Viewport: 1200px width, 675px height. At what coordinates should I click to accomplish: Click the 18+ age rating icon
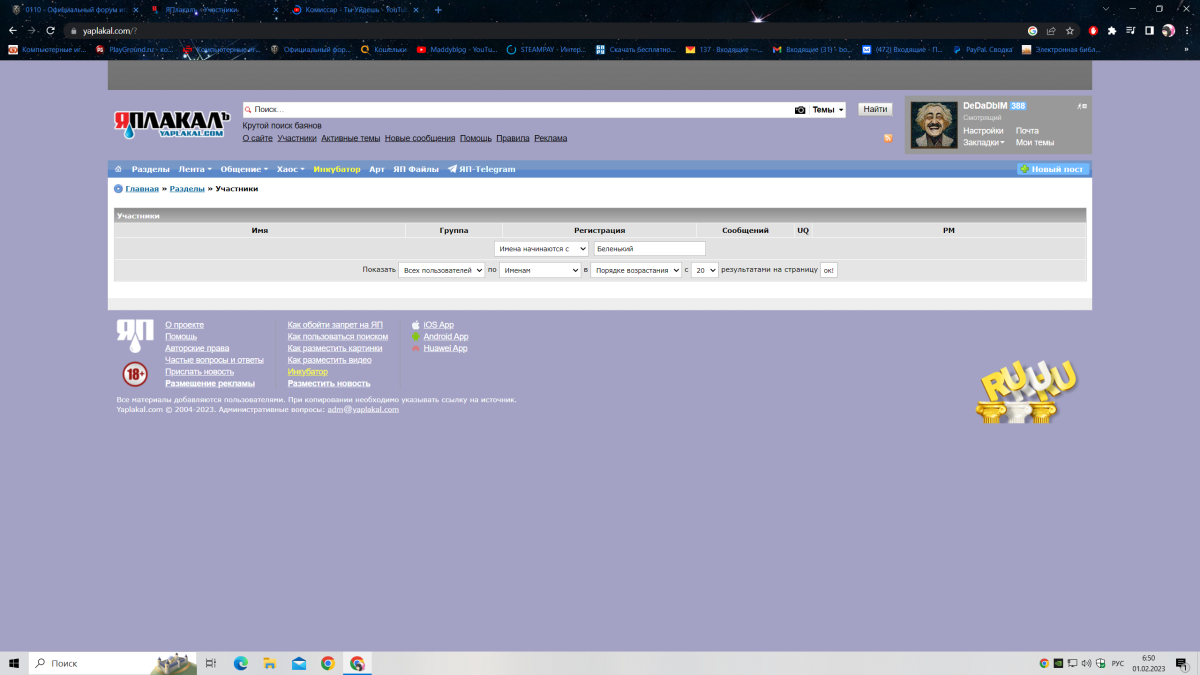(135, 375)
